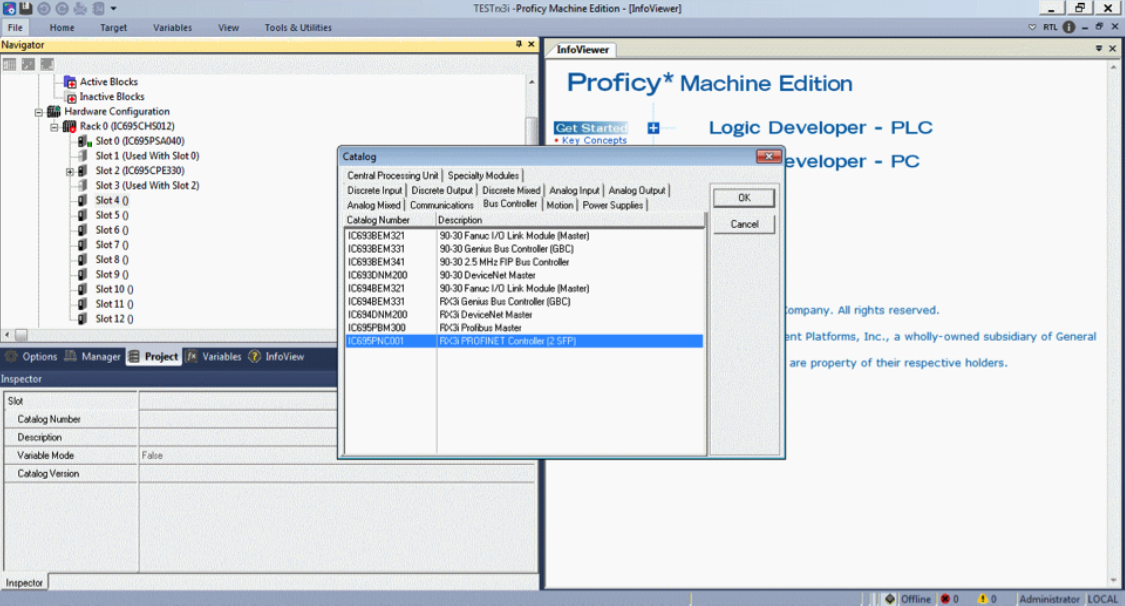The image size is (1125, 606).
Task: Click the Rack 0 (IC695CHS012) icon
Action: point(70,127)
